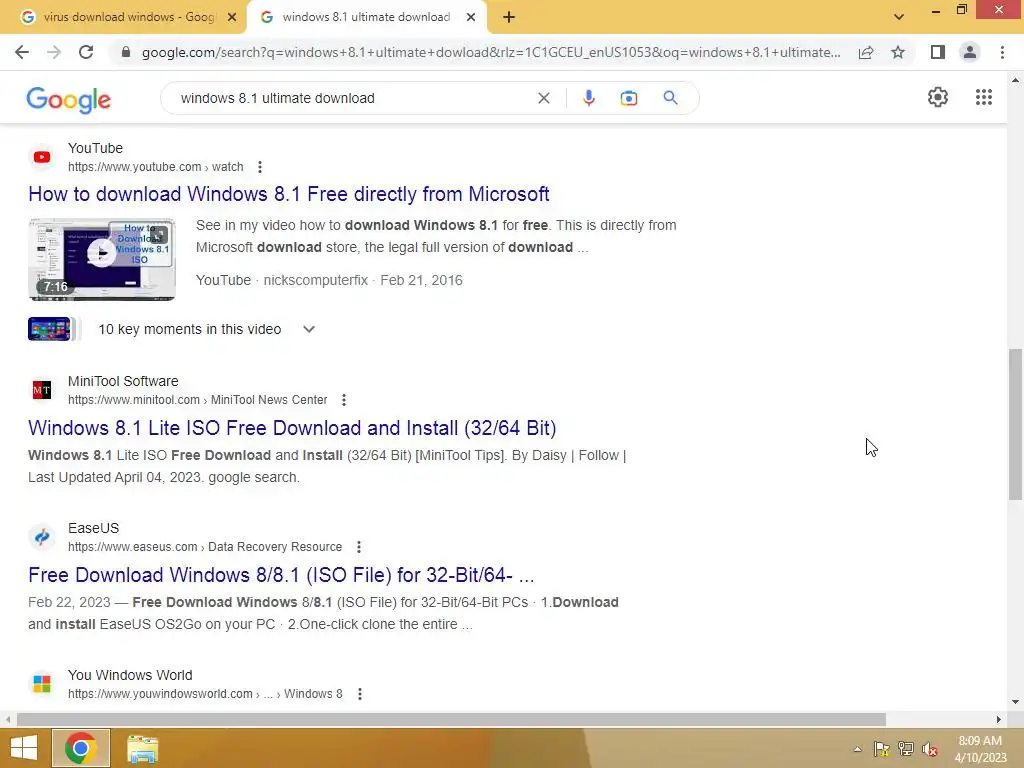This screenshot has height=768, width=1024.
Task: Click the EaseUS favicon
Action: coord(42,537)
